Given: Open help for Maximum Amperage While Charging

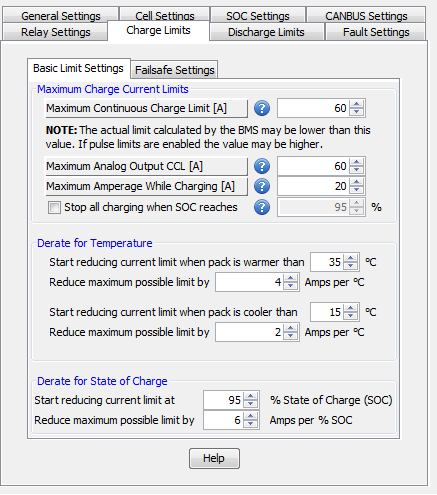Looking at the screenshot, I should [262, 186].
